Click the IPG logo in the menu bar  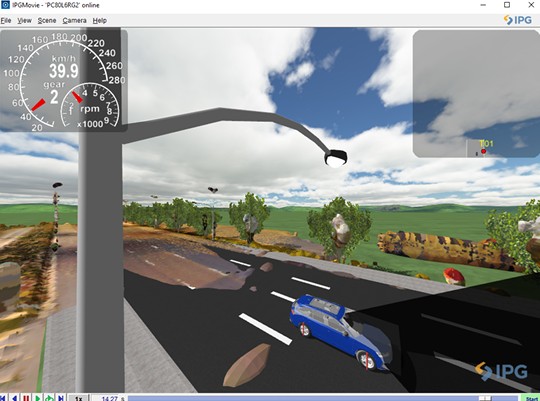(518, 20)
